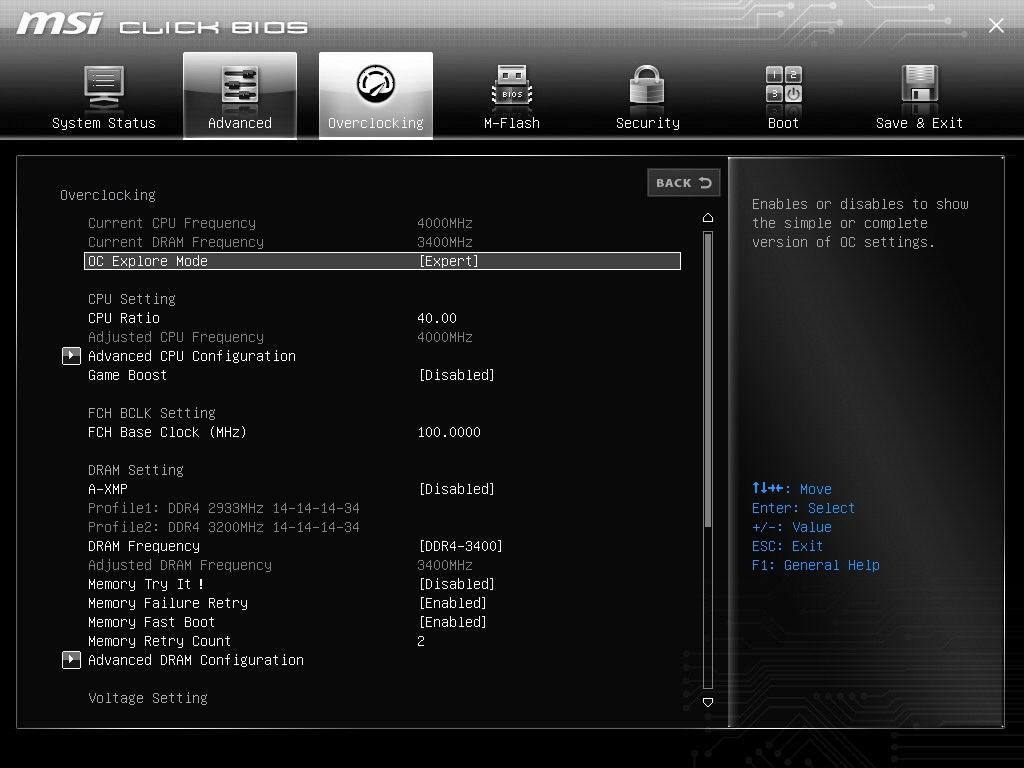
Task: Click Profile2: DDR4 3200MHz 14-14-14-34 text
Action: point(223,527)
